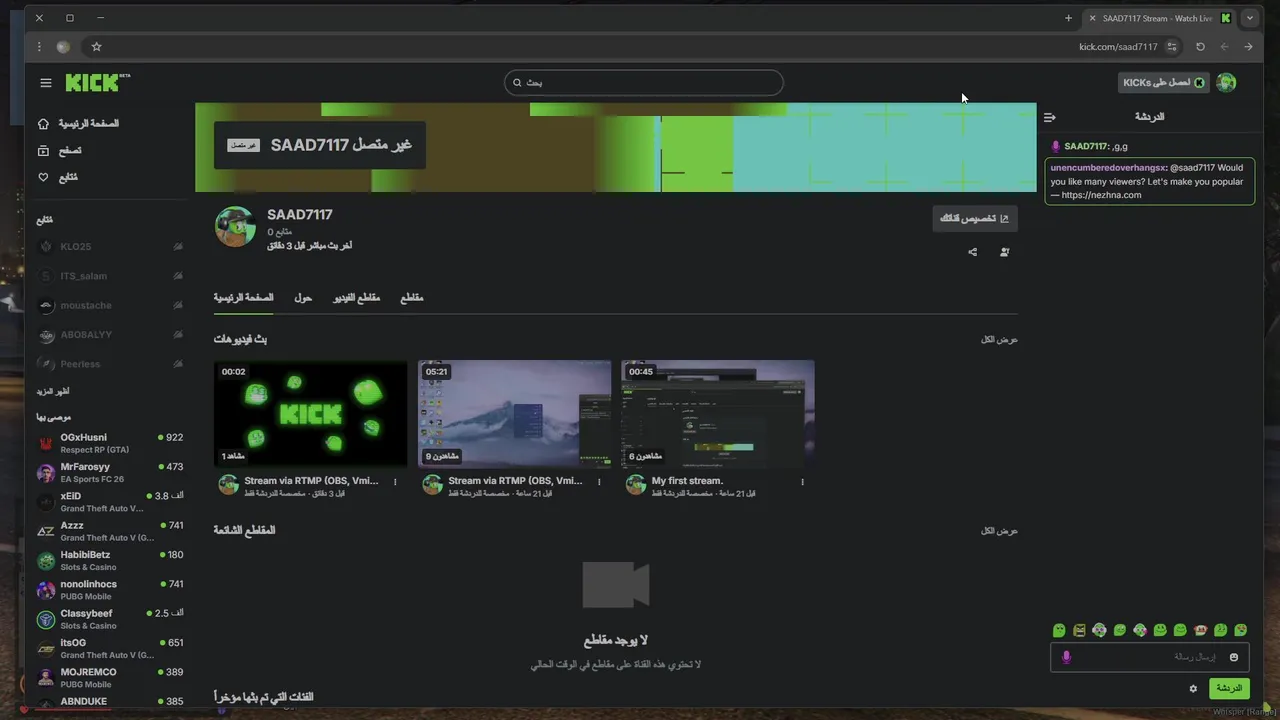Screen dimensions: 1280x720
Task: Open recommended channel HabibiBetz
Action: coord(110,560)
